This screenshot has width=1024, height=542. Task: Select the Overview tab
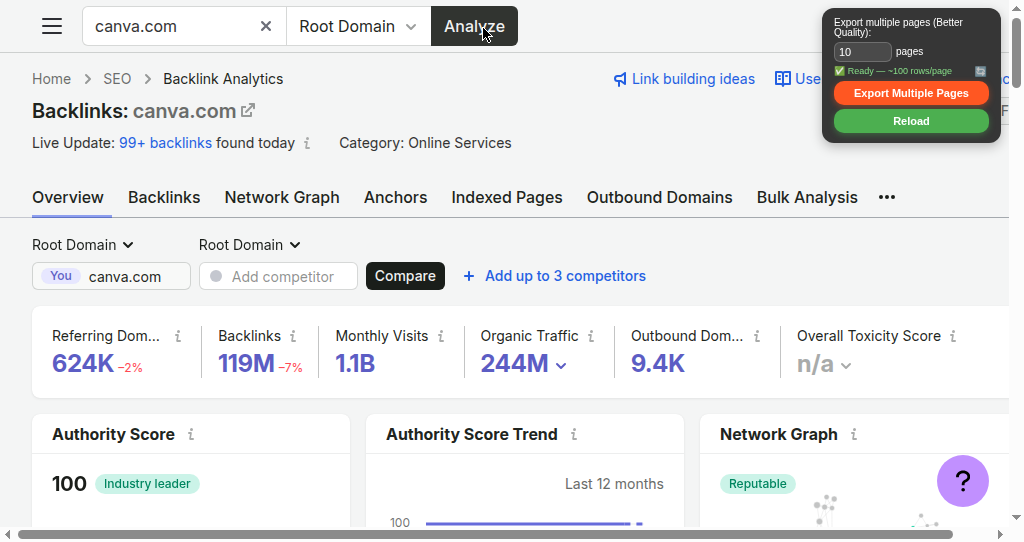point(68,197)
